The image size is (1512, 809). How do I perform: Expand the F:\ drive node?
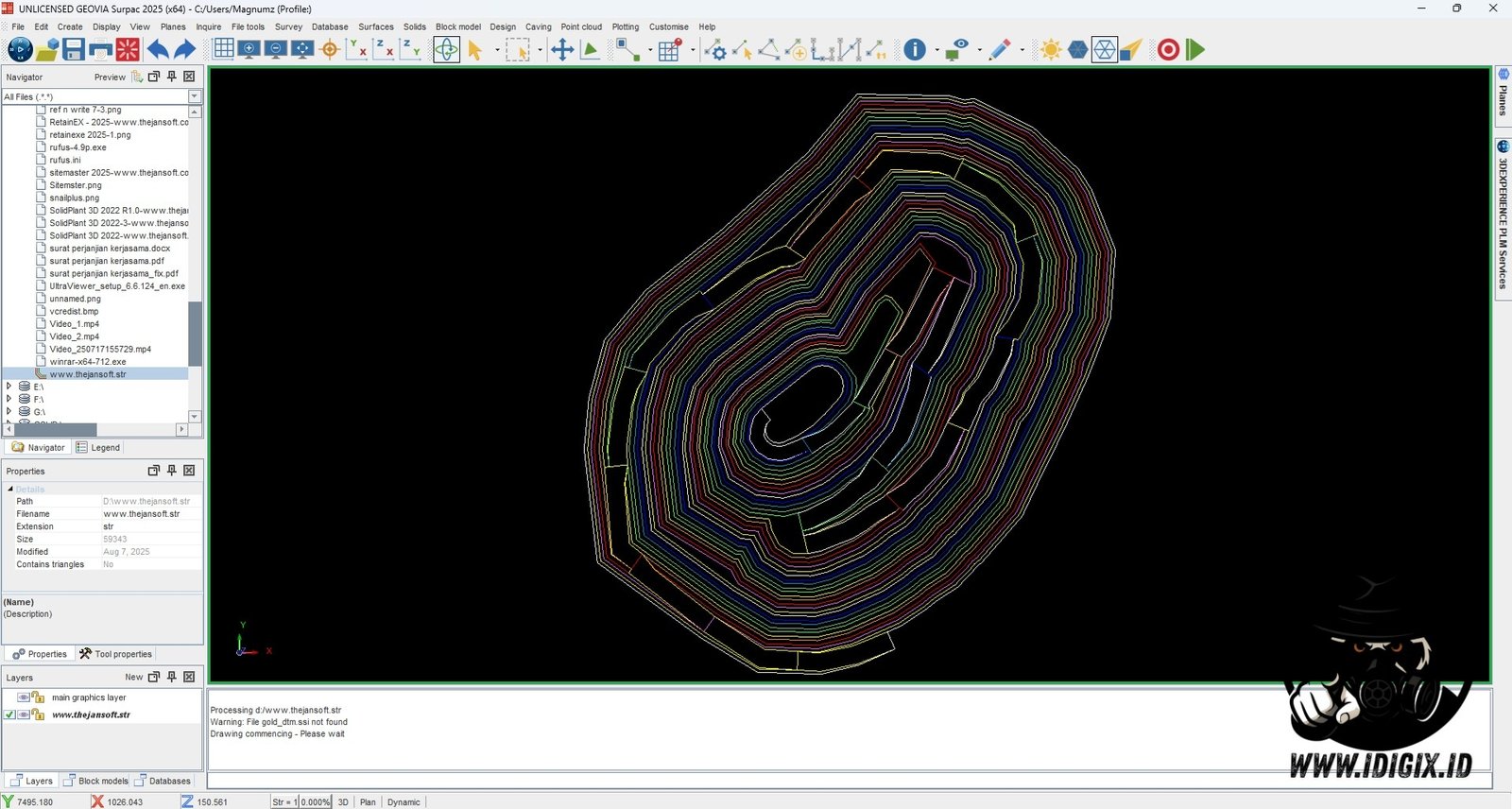[9, 399]
